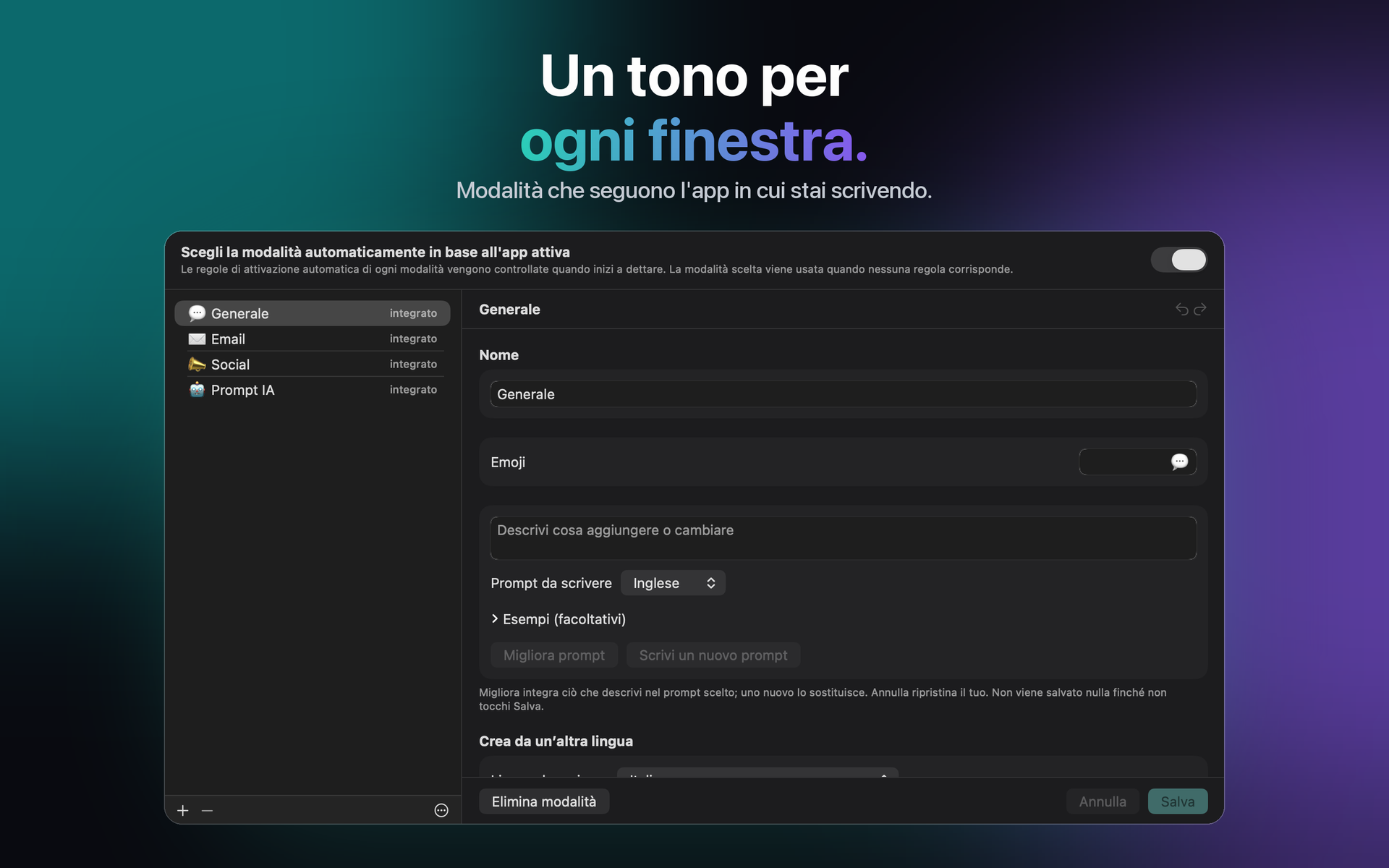Image resolution: width=1389 pixels, height=868 pixels.
Task: Select the Prompt IA mode
Action: (x=313, y=390)
